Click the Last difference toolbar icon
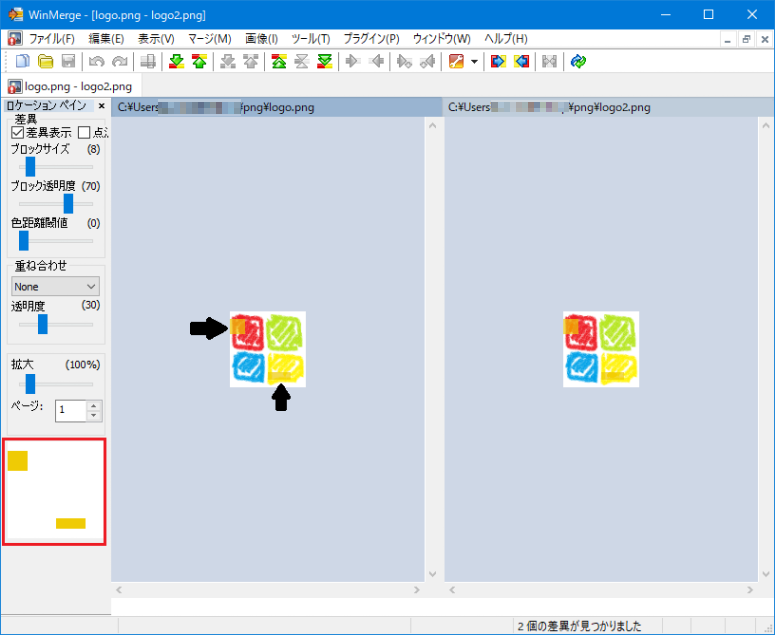Image resolution: width=775 pixels, height=635 pixels. 324,62
